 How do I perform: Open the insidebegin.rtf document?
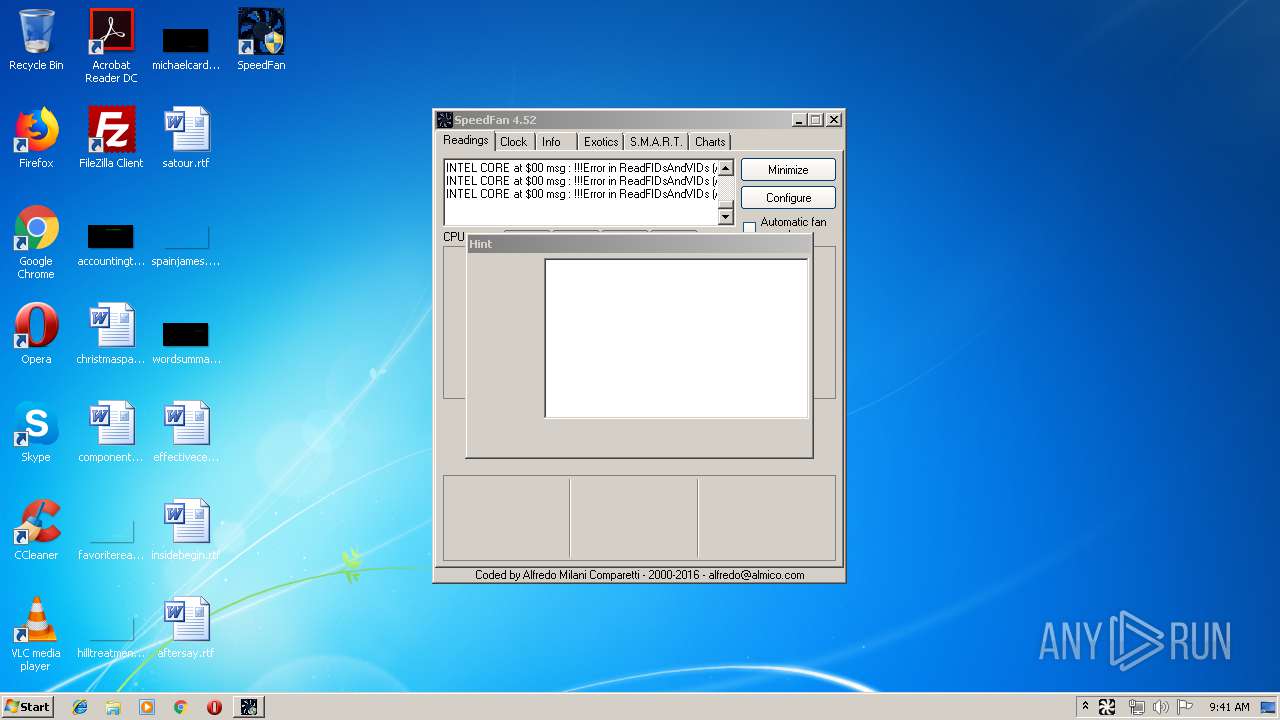pyautogui.click(x=186, y=530)
